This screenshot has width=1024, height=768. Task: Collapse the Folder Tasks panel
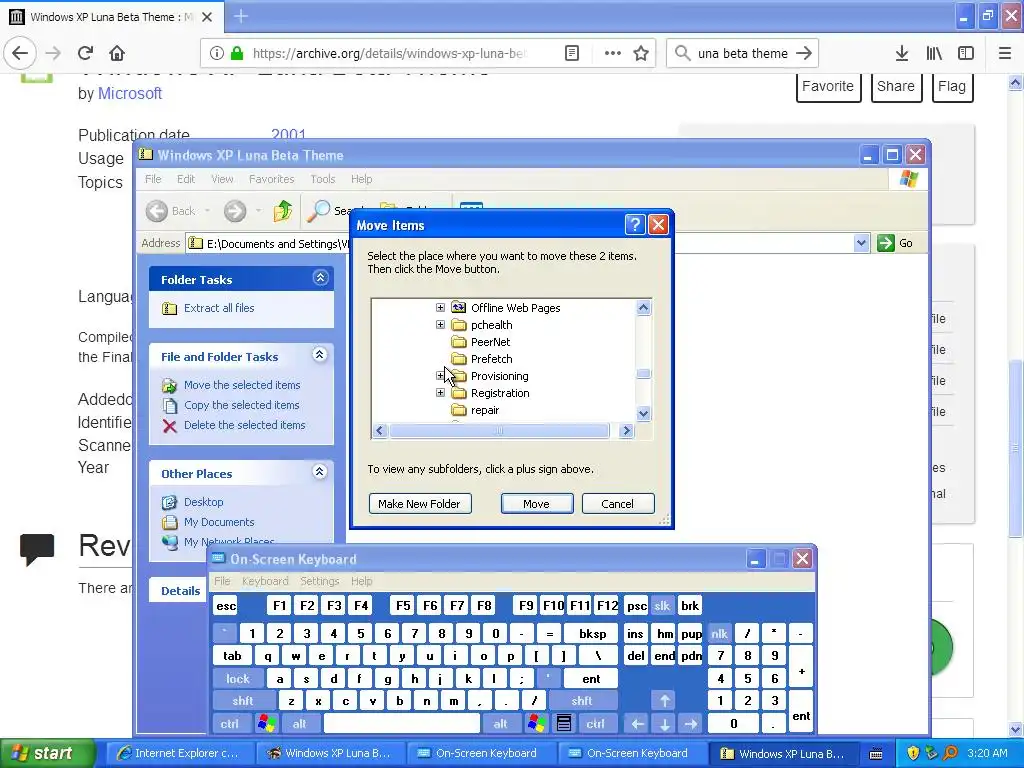click(320, 278)
